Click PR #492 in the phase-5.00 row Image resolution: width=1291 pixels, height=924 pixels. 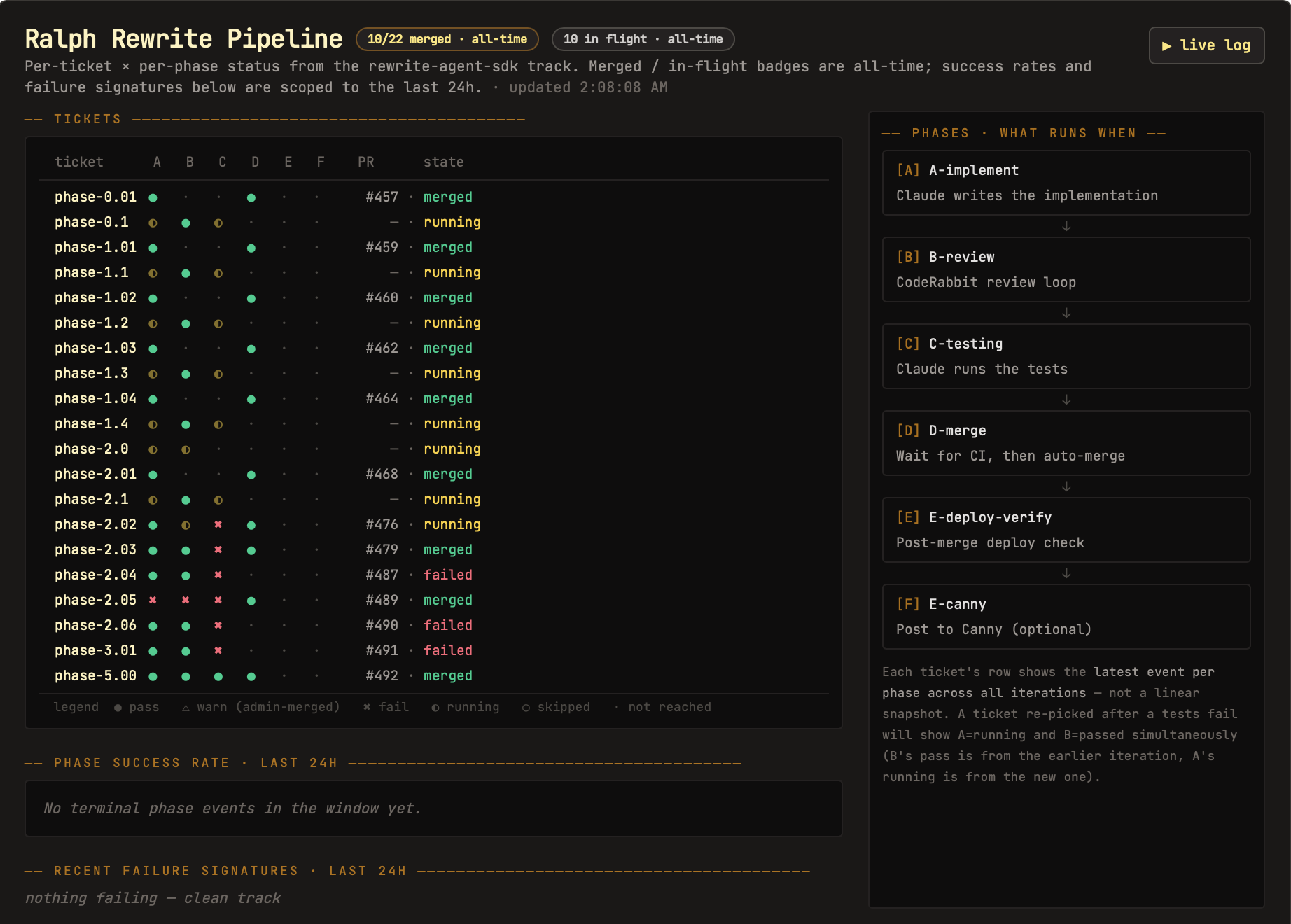coord(382,676)
